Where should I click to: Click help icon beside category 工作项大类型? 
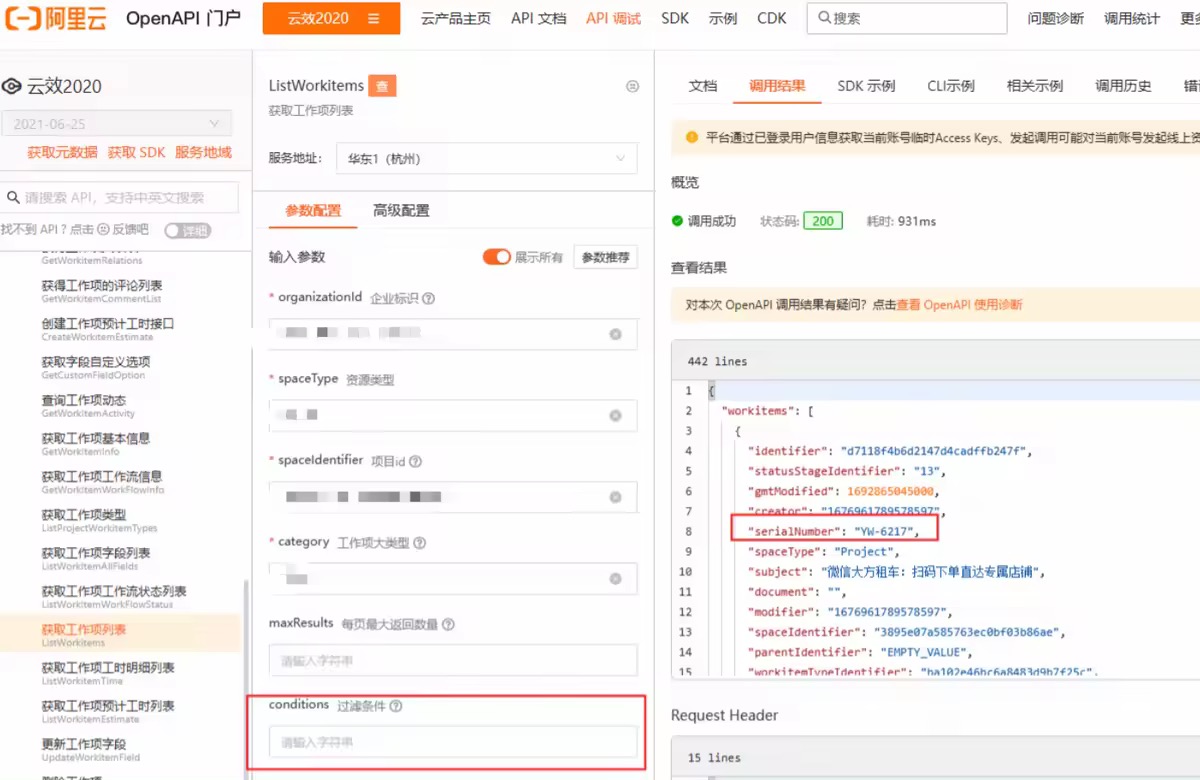pyautogui.click(x=420, y=543)
